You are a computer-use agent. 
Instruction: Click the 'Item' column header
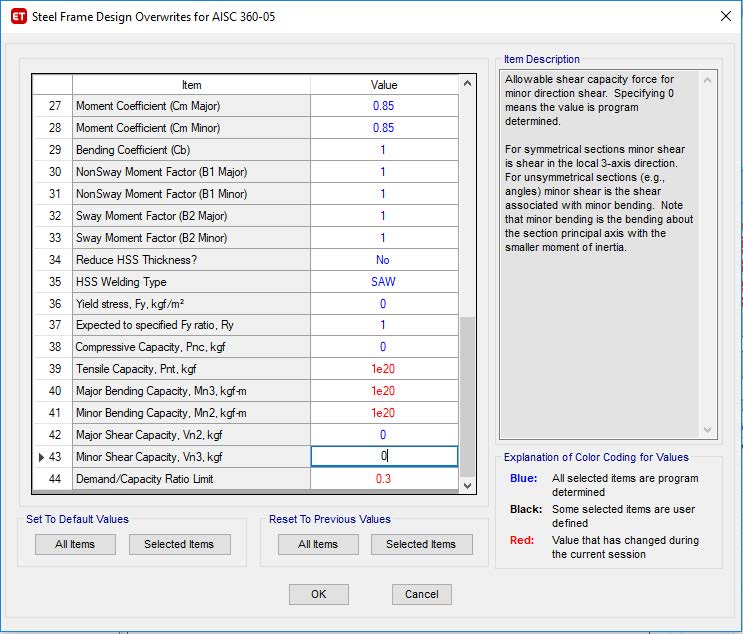(x=191, y=85)
